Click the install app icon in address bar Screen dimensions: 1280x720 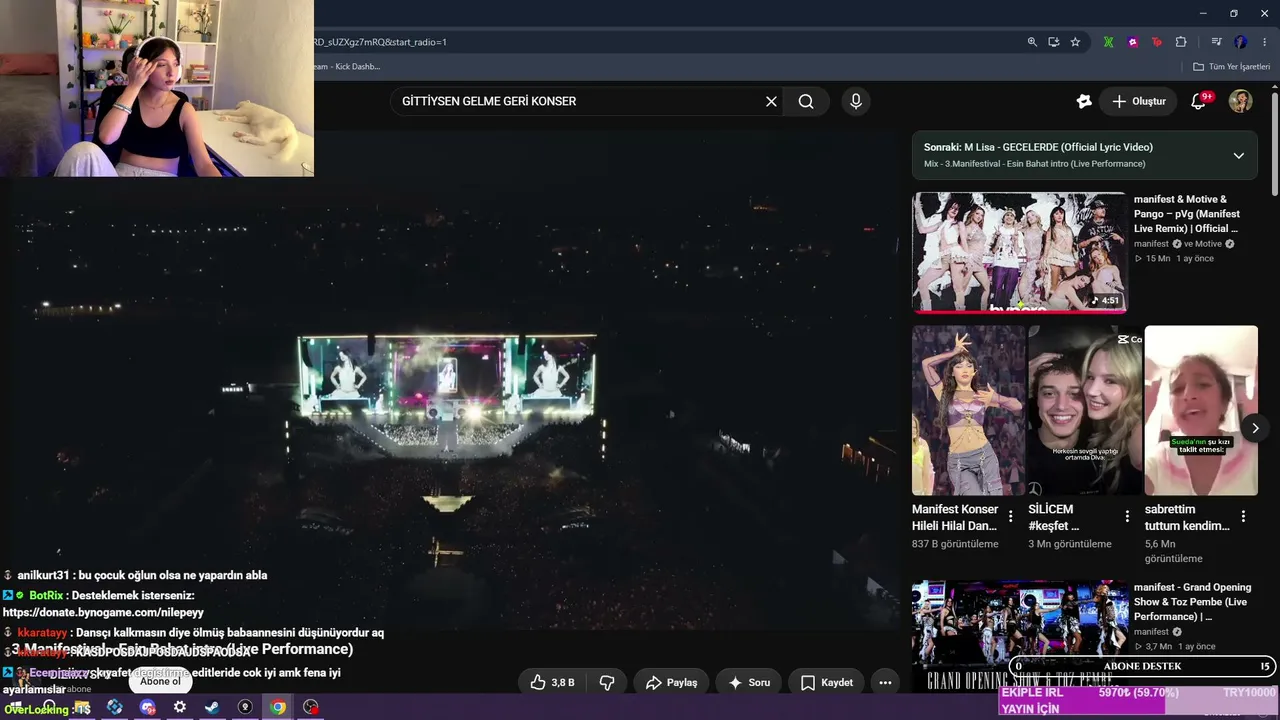1054,42
